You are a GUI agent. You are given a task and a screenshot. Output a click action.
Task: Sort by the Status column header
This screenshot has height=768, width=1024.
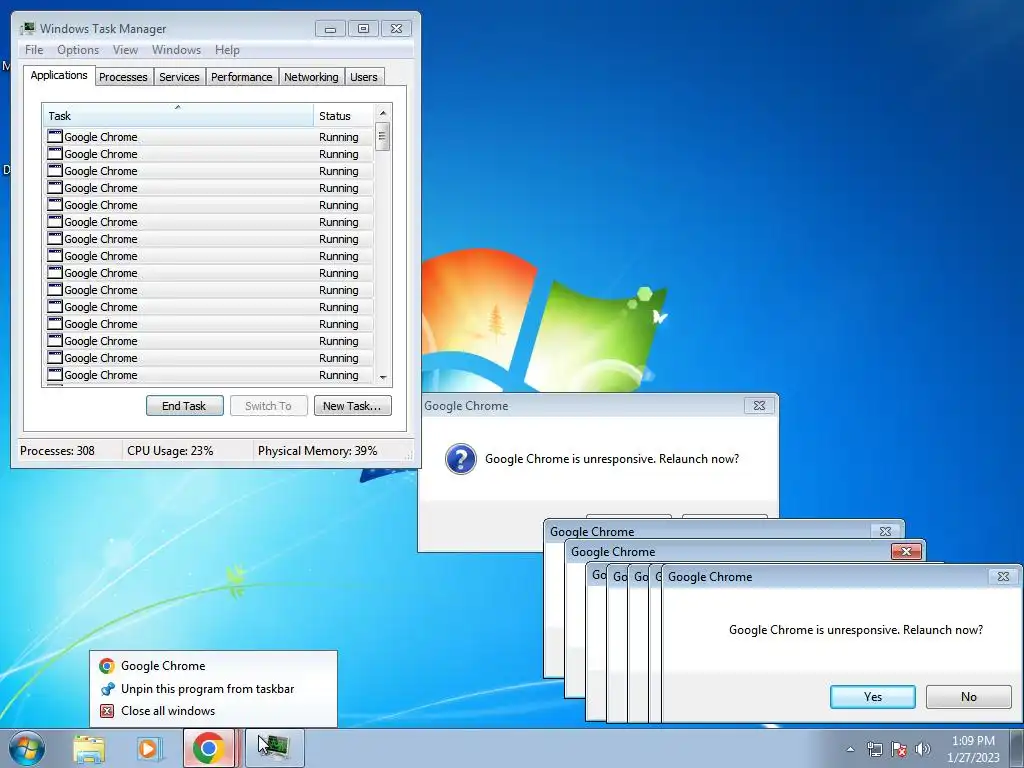click(343, 116)
